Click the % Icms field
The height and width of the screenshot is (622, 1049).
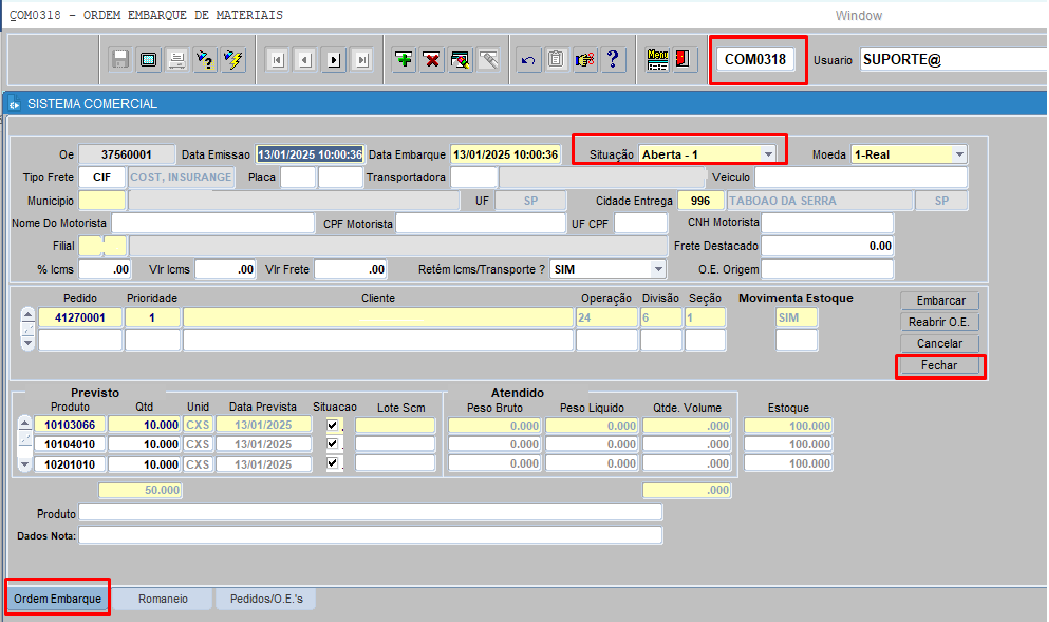click(104, 270)
